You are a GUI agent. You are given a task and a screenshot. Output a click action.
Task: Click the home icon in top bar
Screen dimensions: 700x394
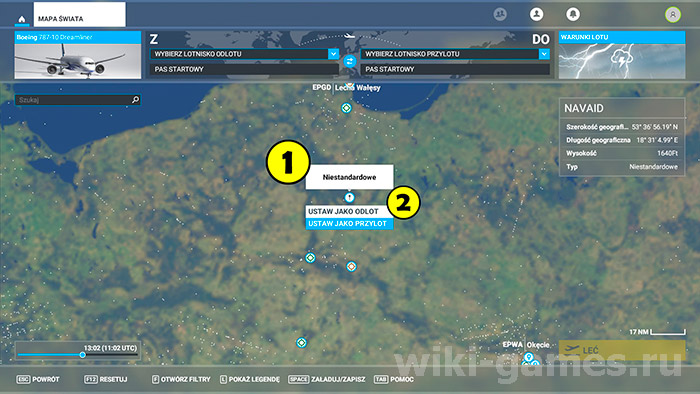tap(21, 19)
